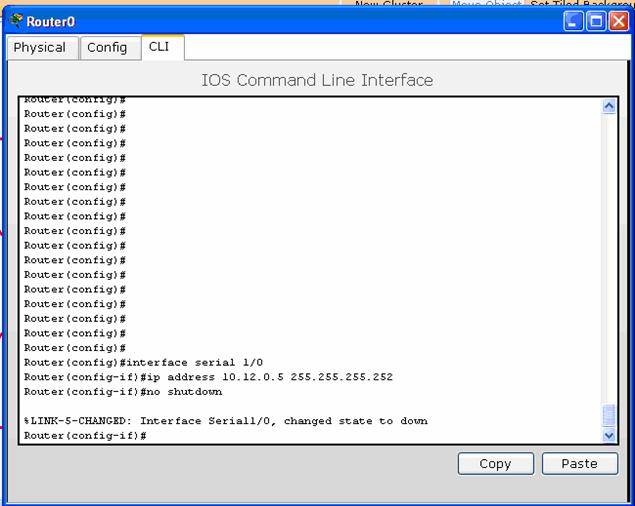
Task: Click the %LINK-5-CHANGED status message line
Action: point(225,421)
